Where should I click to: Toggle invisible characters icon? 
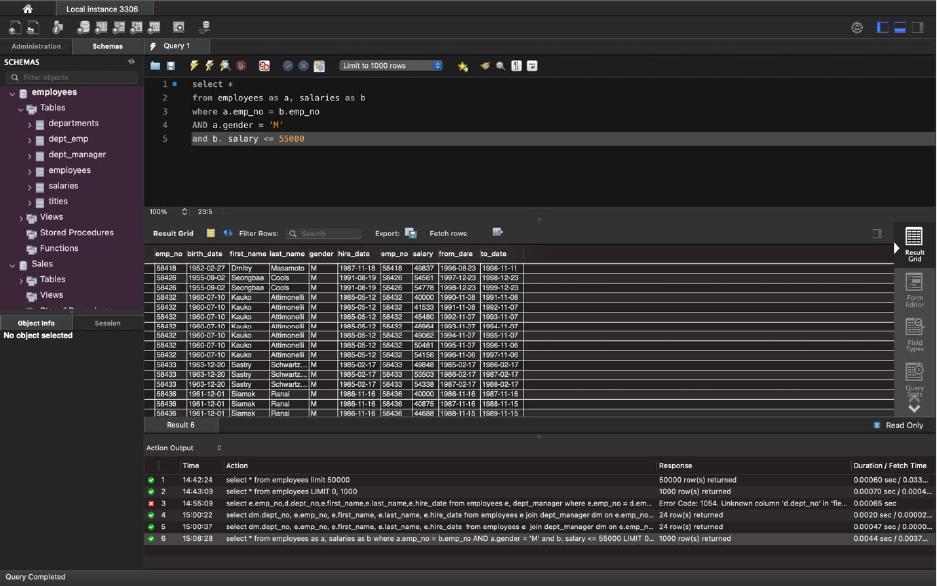516,66
